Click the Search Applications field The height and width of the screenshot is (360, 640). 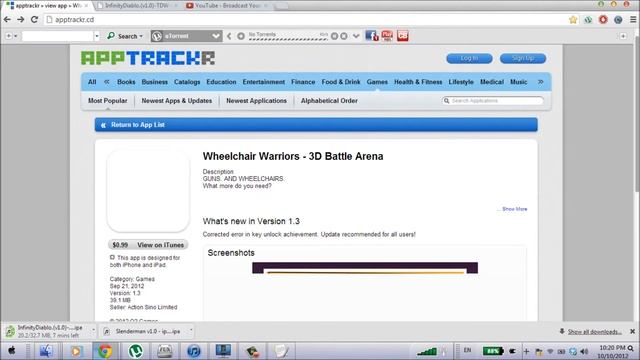point(493,101)
